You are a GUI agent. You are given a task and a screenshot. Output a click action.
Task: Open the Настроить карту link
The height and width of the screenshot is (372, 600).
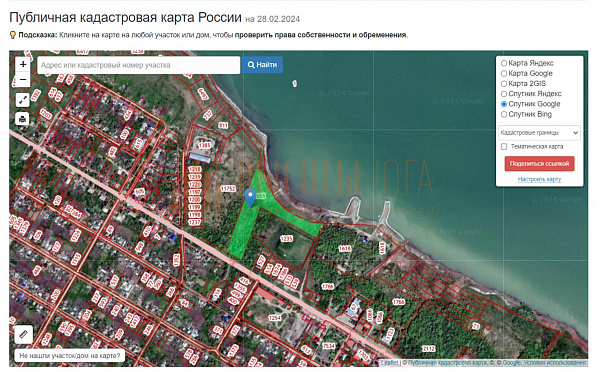539,179
